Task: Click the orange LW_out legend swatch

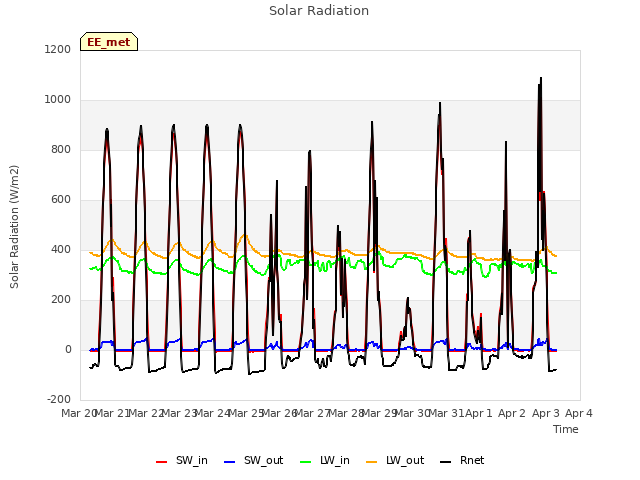Action: click(372, 462)
